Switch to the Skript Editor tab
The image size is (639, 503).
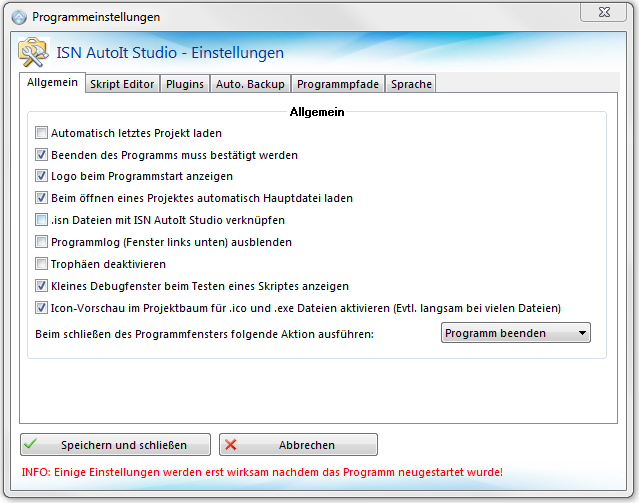pyautogui.click(x=122, y=84)
